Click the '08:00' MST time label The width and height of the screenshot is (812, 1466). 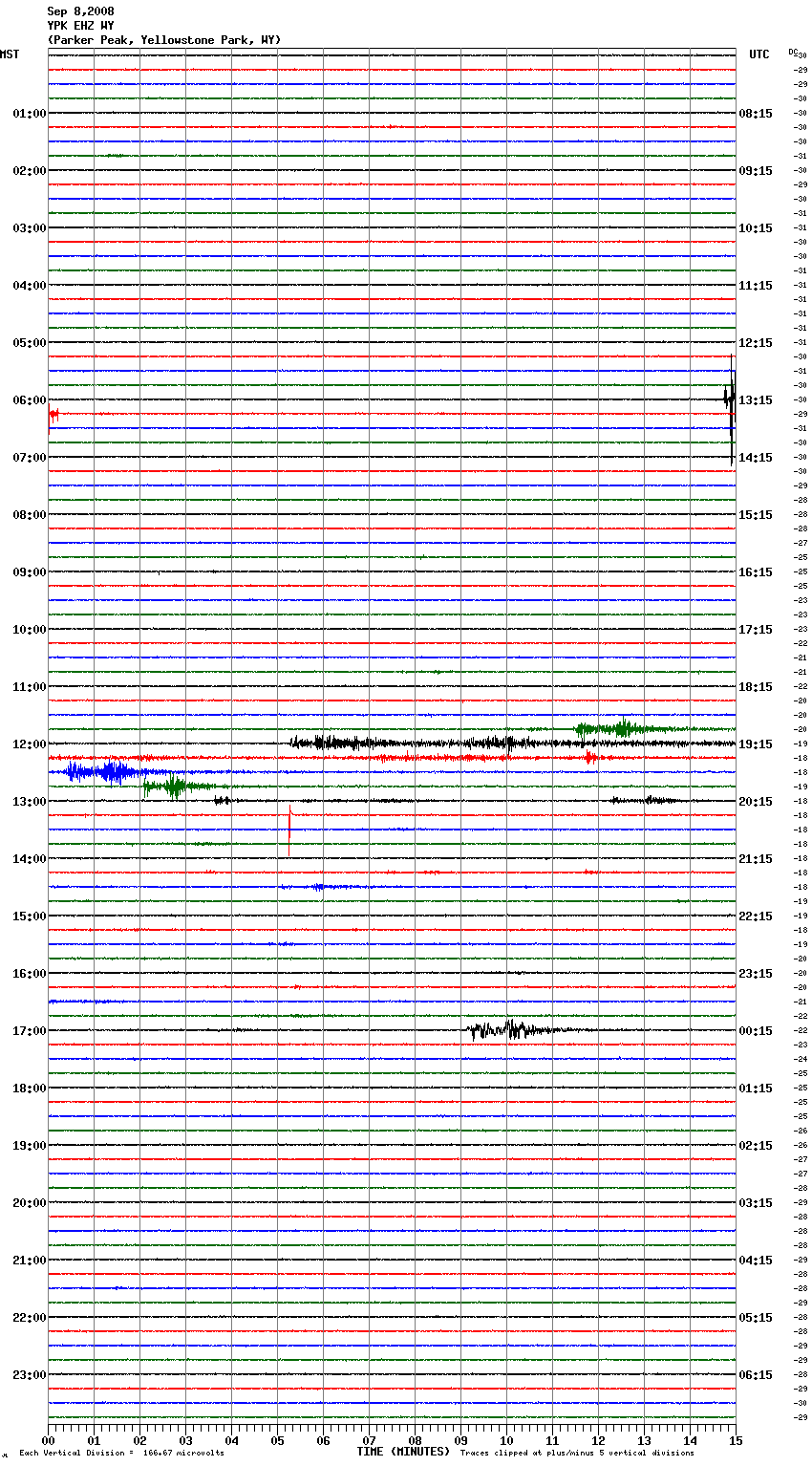(30, 515)
